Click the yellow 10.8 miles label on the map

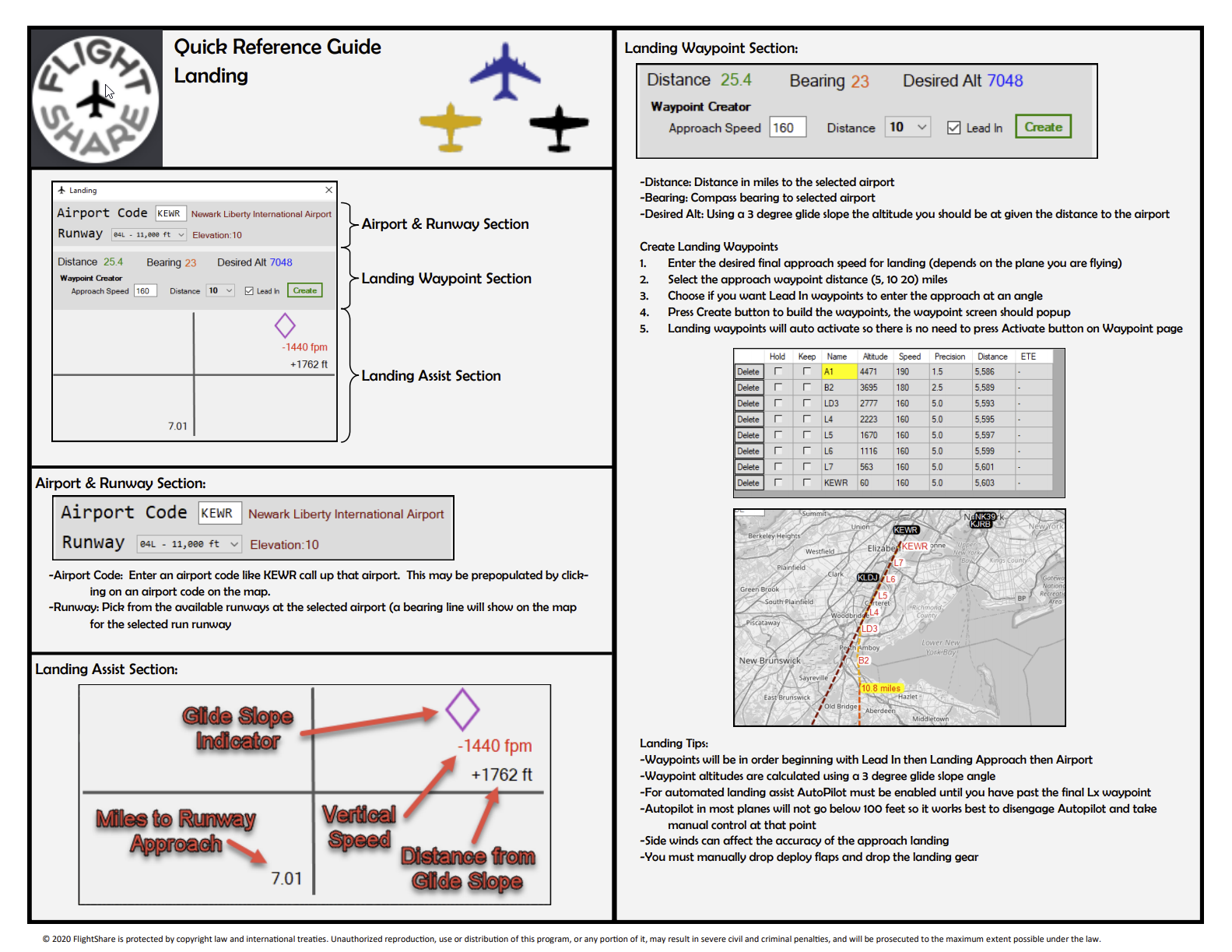click(881, 688)
